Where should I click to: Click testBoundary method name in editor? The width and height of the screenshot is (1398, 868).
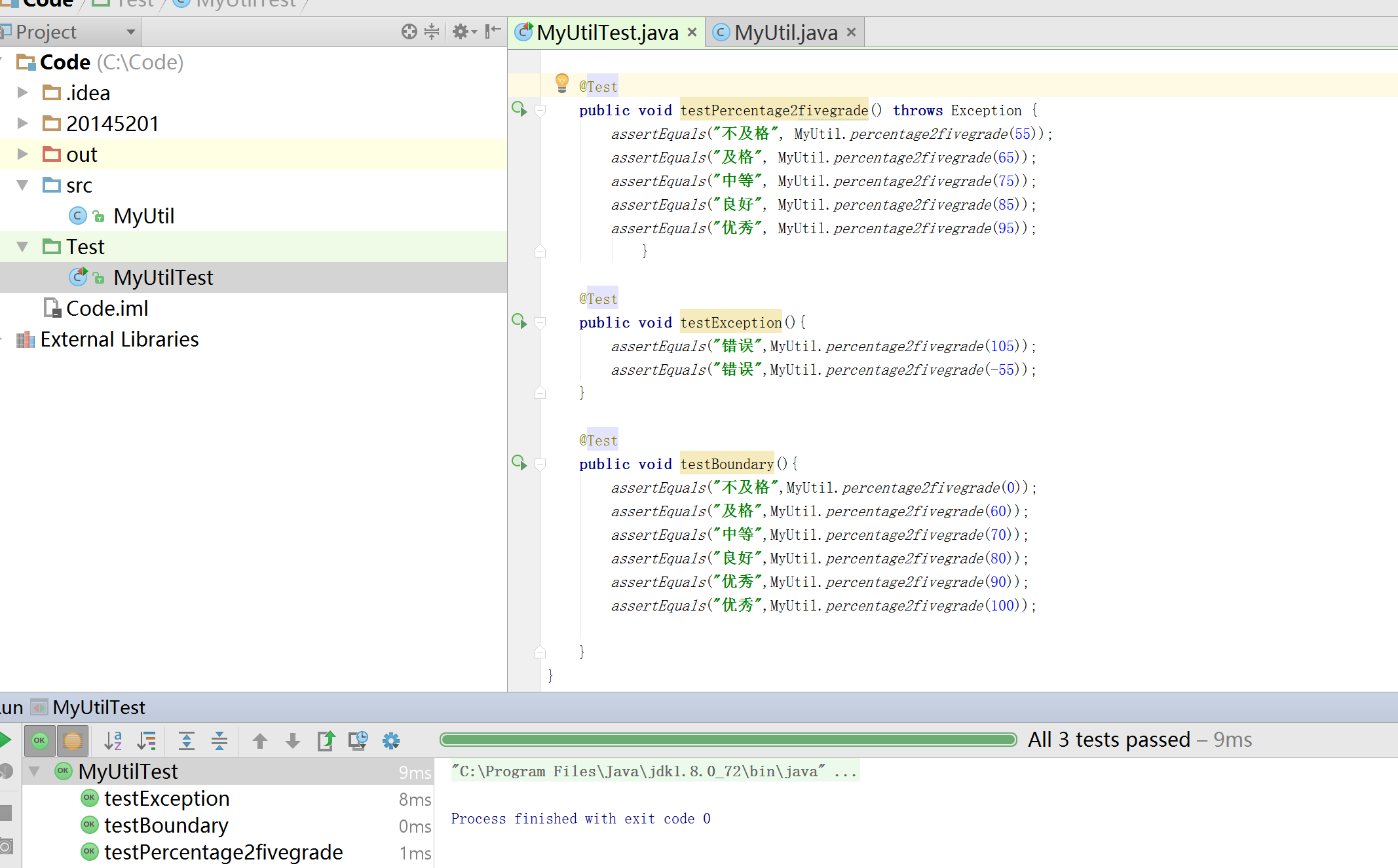pos(727,464)
